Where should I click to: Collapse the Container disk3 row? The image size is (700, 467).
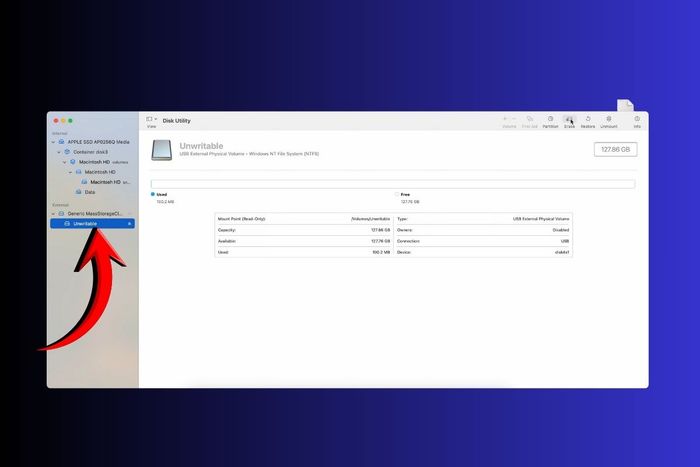tap(59, 152)
